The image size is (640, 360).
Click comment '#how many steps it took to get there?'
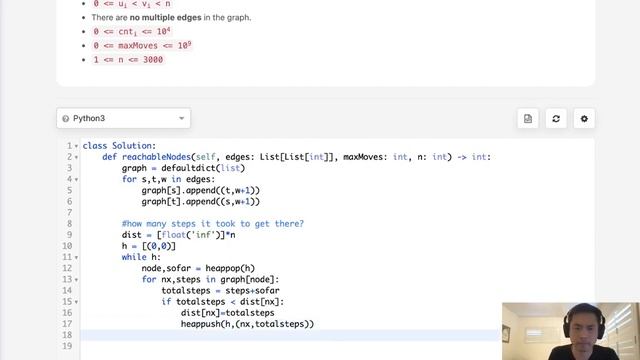pyautogui.click(x=213, y=224)
